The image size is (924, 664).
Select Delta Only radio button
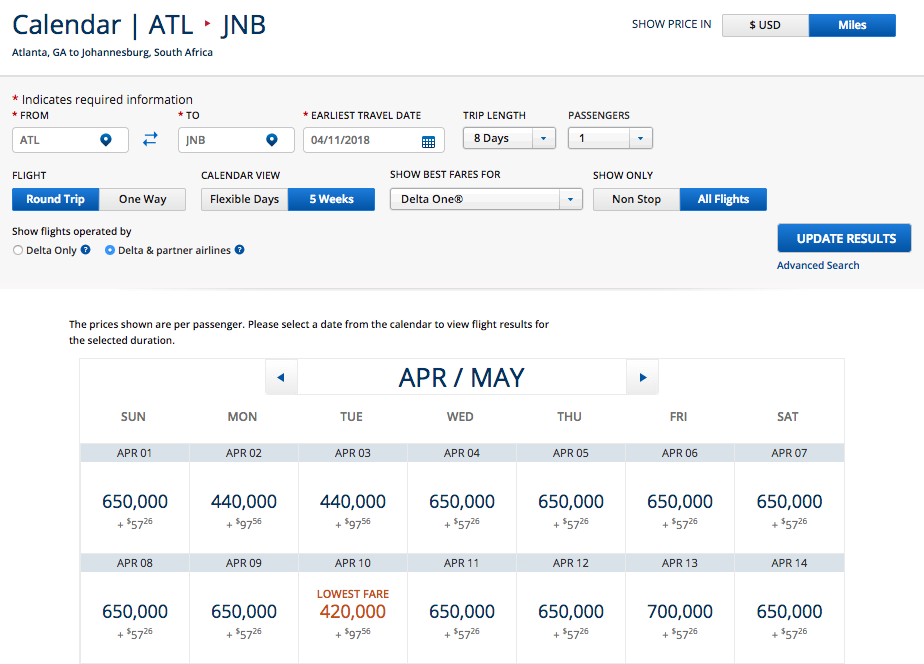click(x=18, y=250)
